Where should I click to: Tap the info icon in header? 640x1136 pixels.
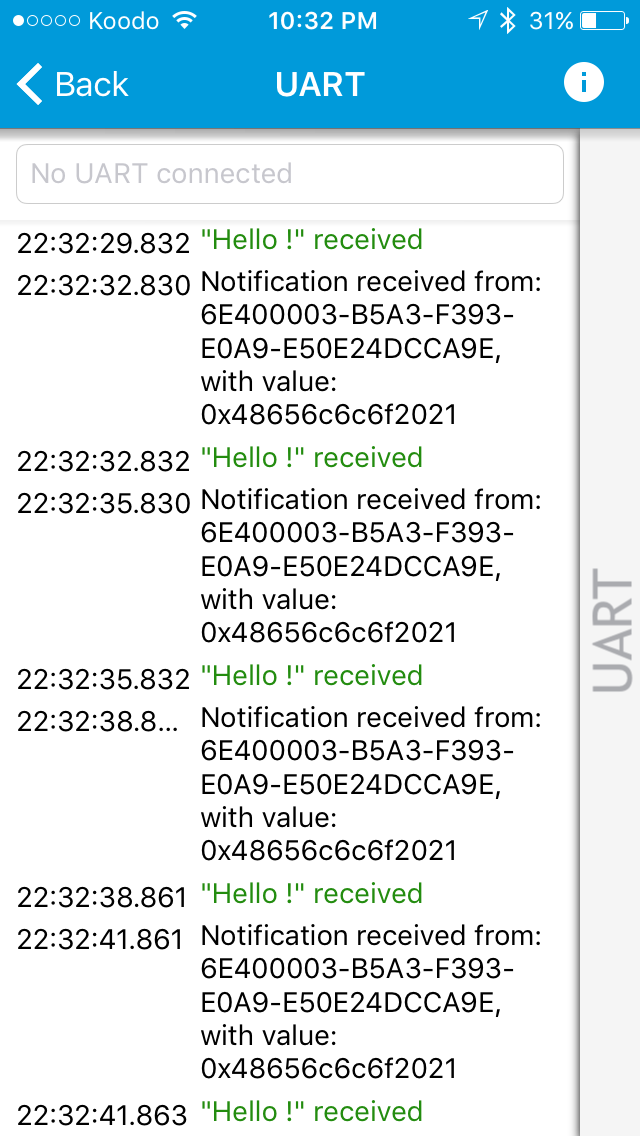pos(583,83)
